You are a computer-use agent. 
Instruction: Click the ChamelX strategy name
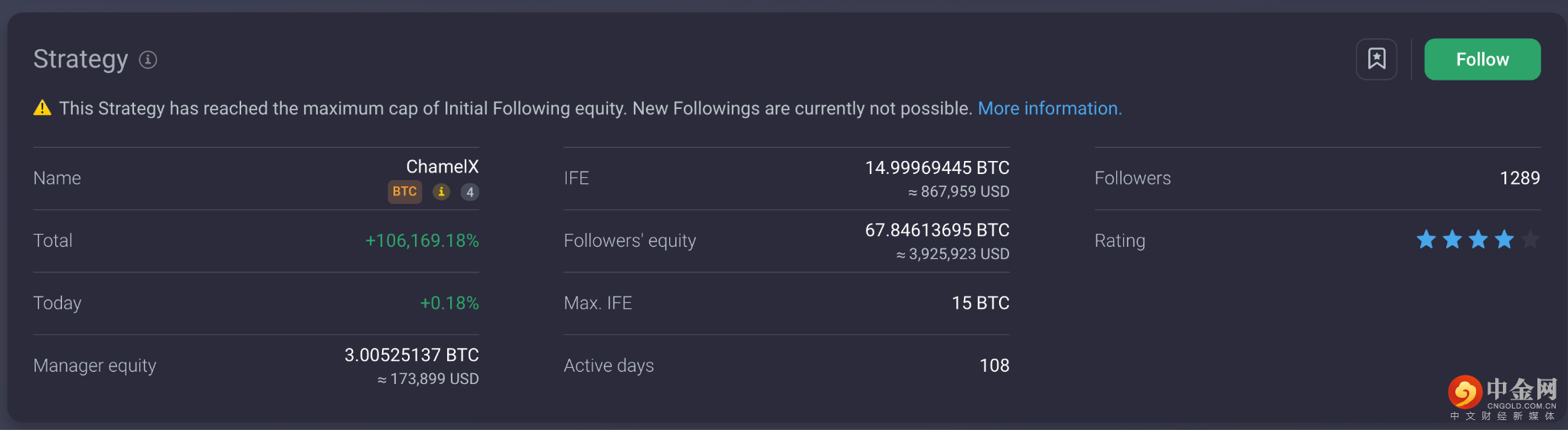click(x=442, y=166)
